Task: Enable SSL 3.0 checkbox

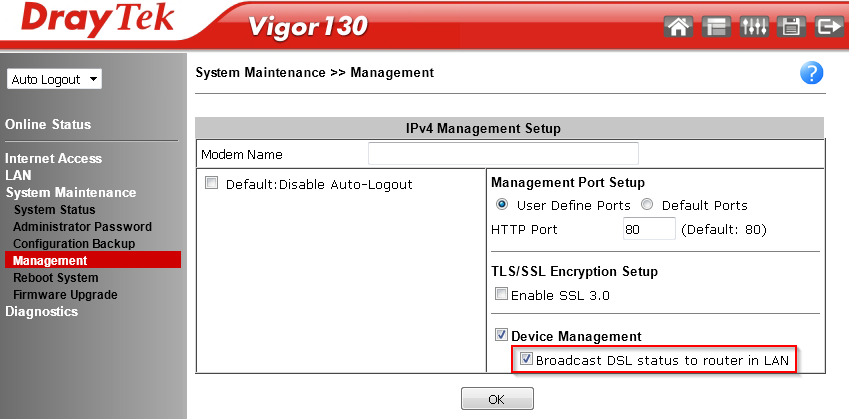Action: click(x=501, y=295)
